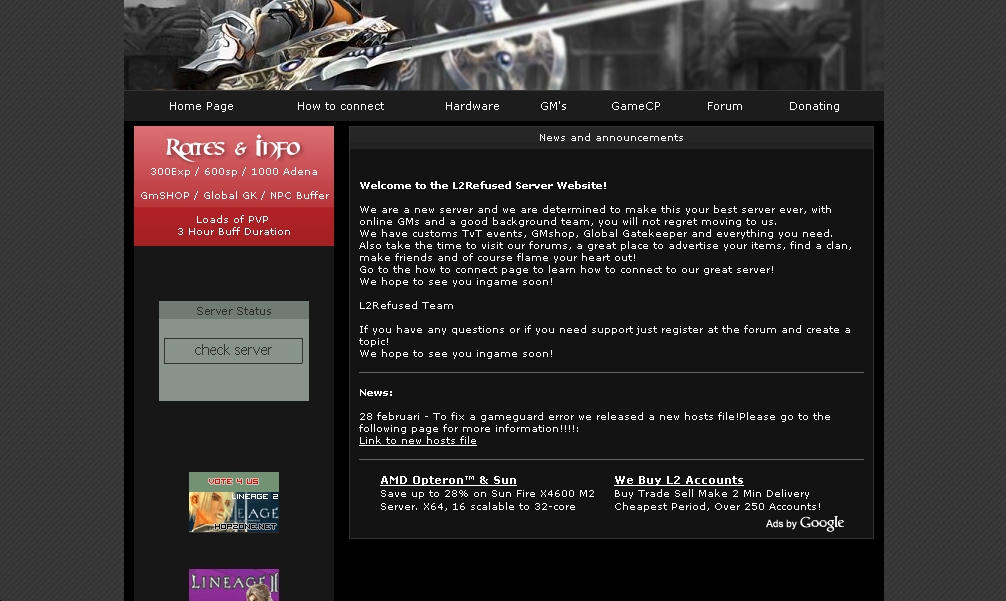Click the 28 februari news entry text
Screen dimensions: 1006x601
click(595, 423)
